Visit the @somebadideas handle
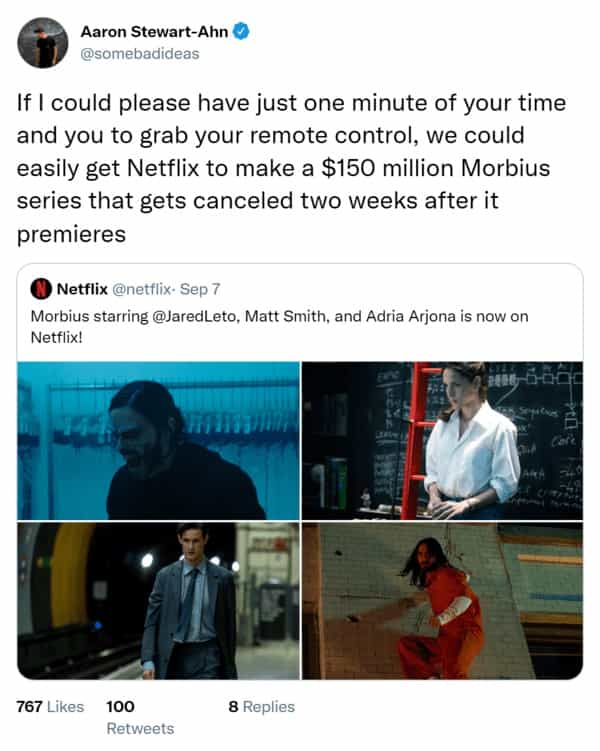The width and height of the screenshot is (600, 751). (139, 54)
